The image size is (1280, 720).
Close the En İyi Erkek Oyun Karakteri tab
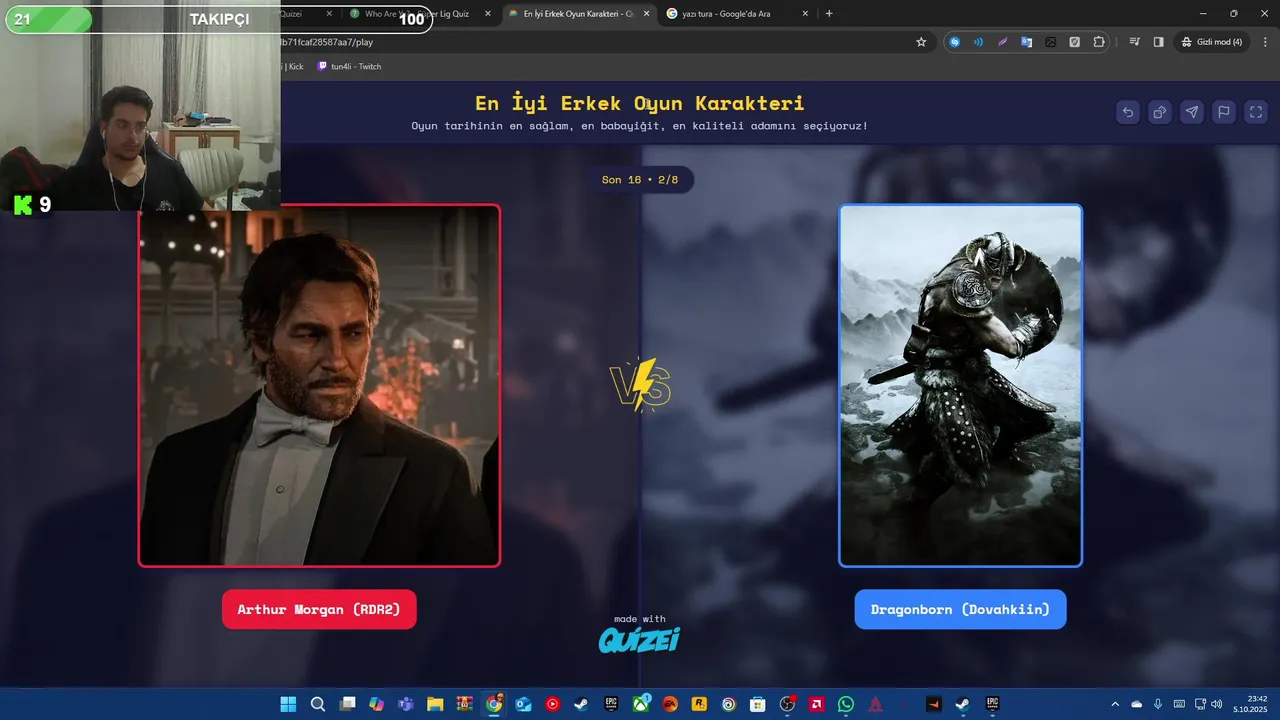click(x=646, y=14)
